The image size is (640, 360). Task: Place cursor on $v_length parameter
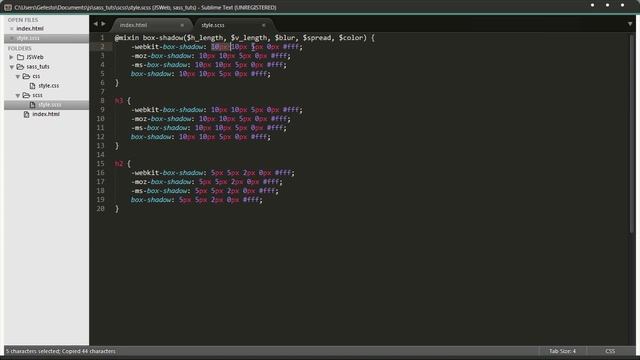249,38
